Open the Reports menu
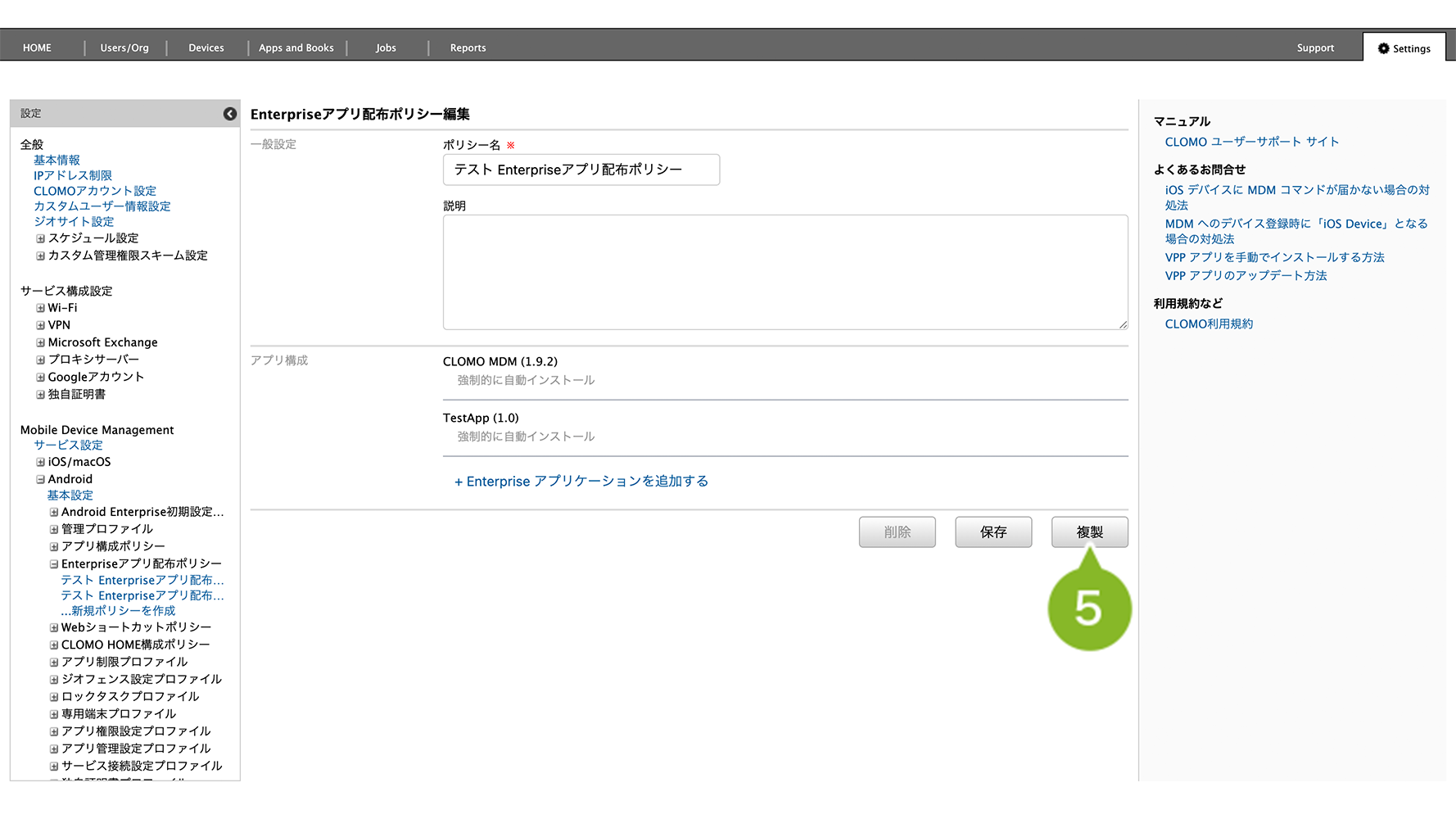1456x819 pixels. [468, 48]
